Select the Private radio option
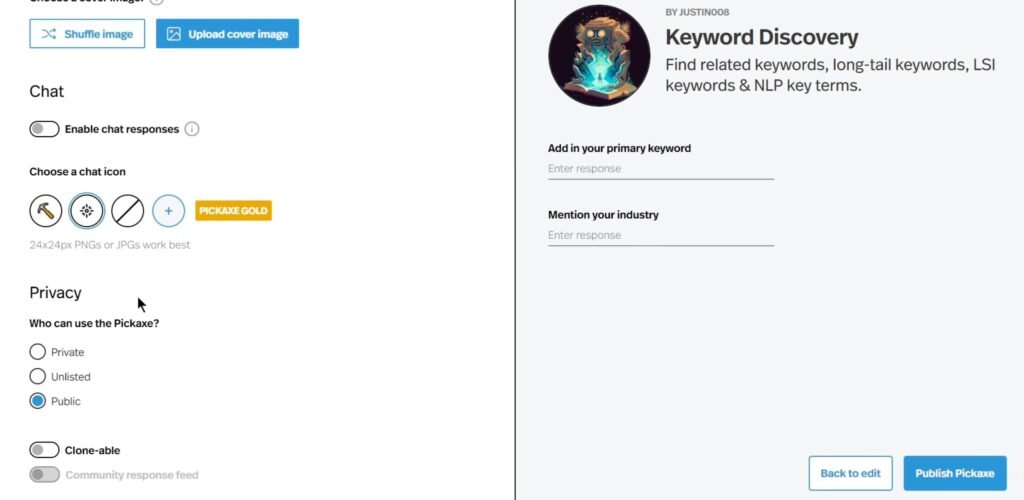Viewport: 1024px width, 500px height. coord(38,352)
